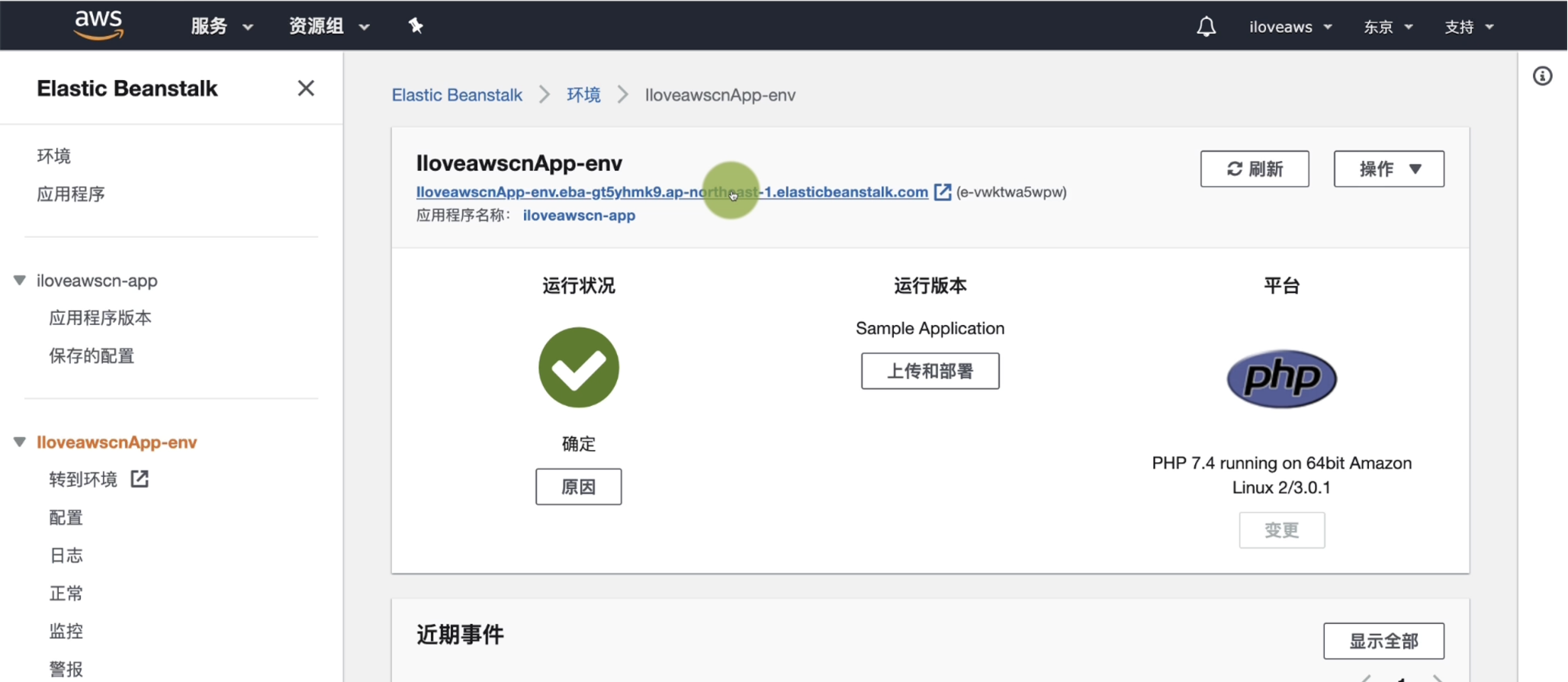Screen dimensions: 1568x682
Task: Click the 变更 change platform button
Action: 1281,530
